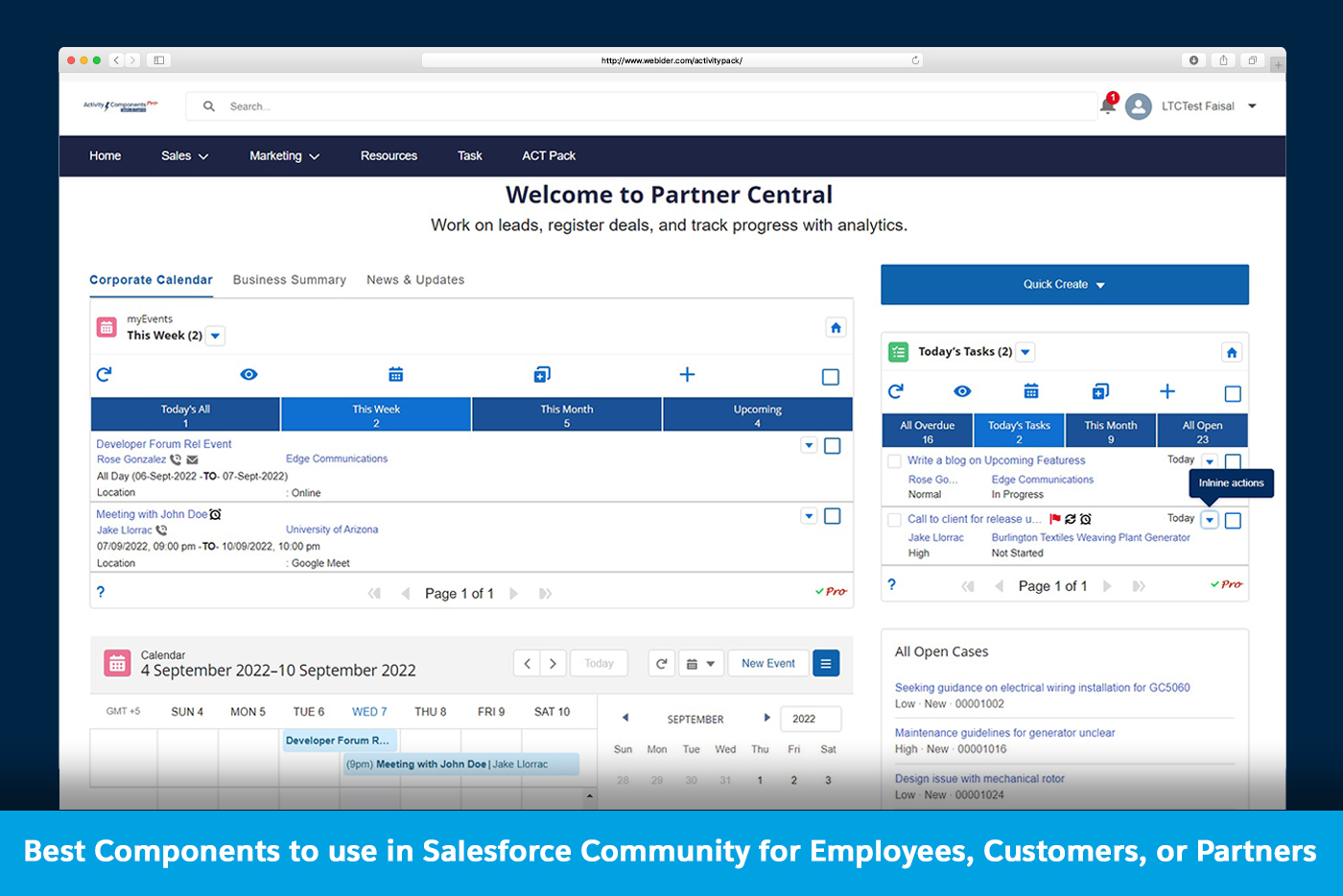Viewport: 1343px width, 896px height.
Task: Expand the This Week (2) dropdown
Action: [215, 336]
